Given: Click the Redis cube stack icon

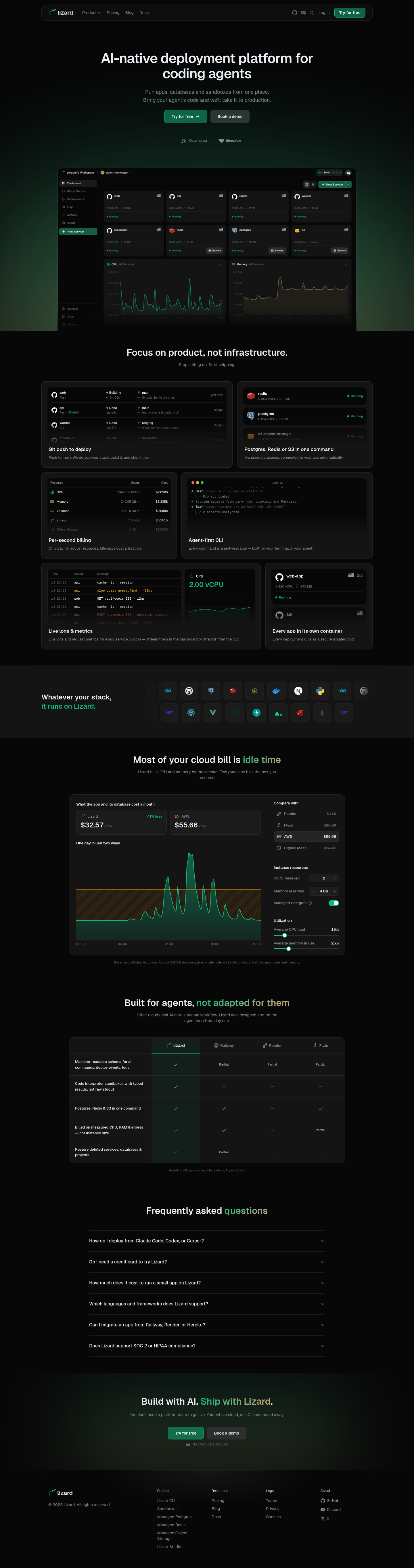Looking at the screenshot, I should (233, 691).
